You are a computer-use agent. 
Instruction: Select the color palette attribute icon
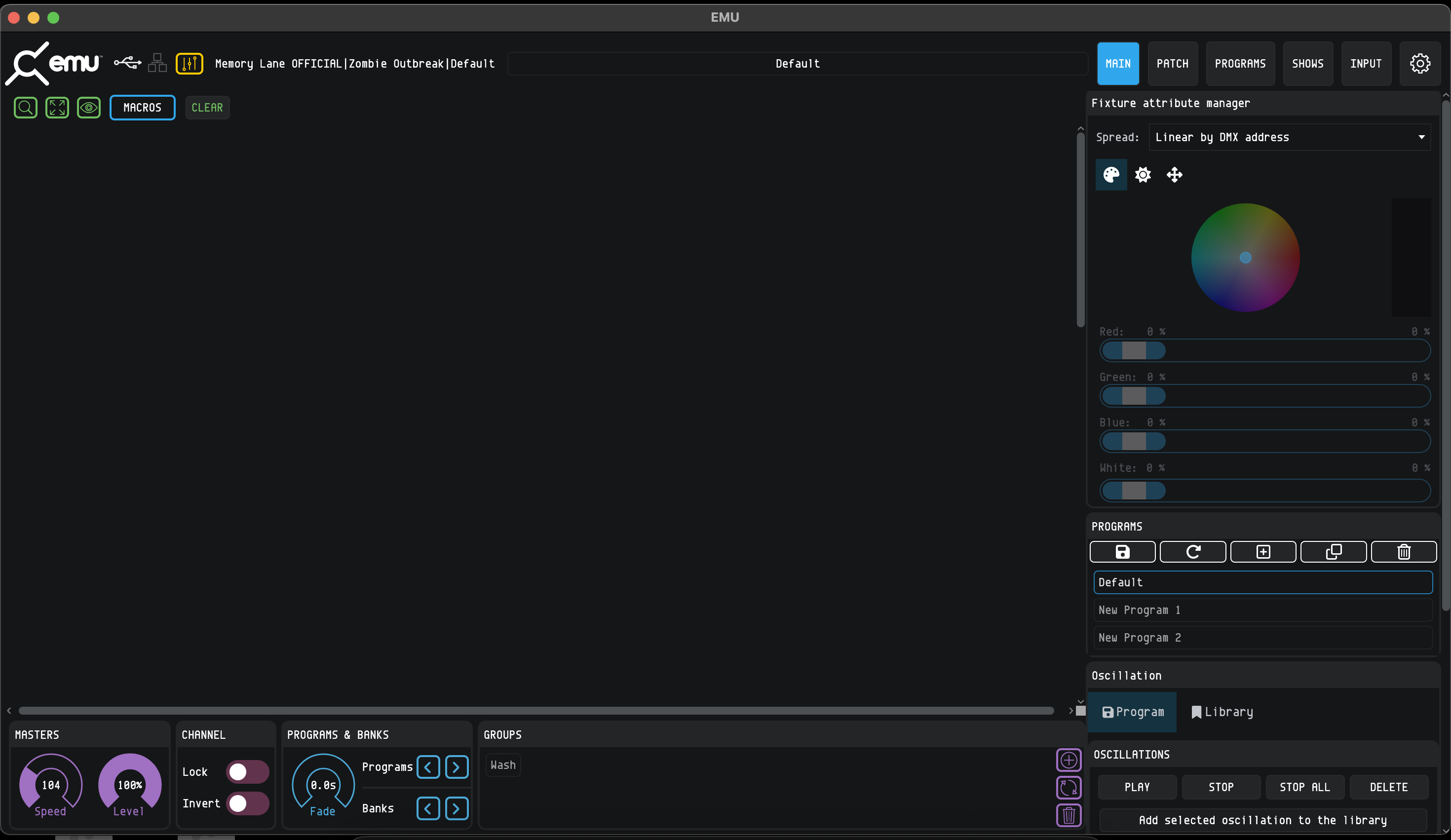tap(1110, 174)
